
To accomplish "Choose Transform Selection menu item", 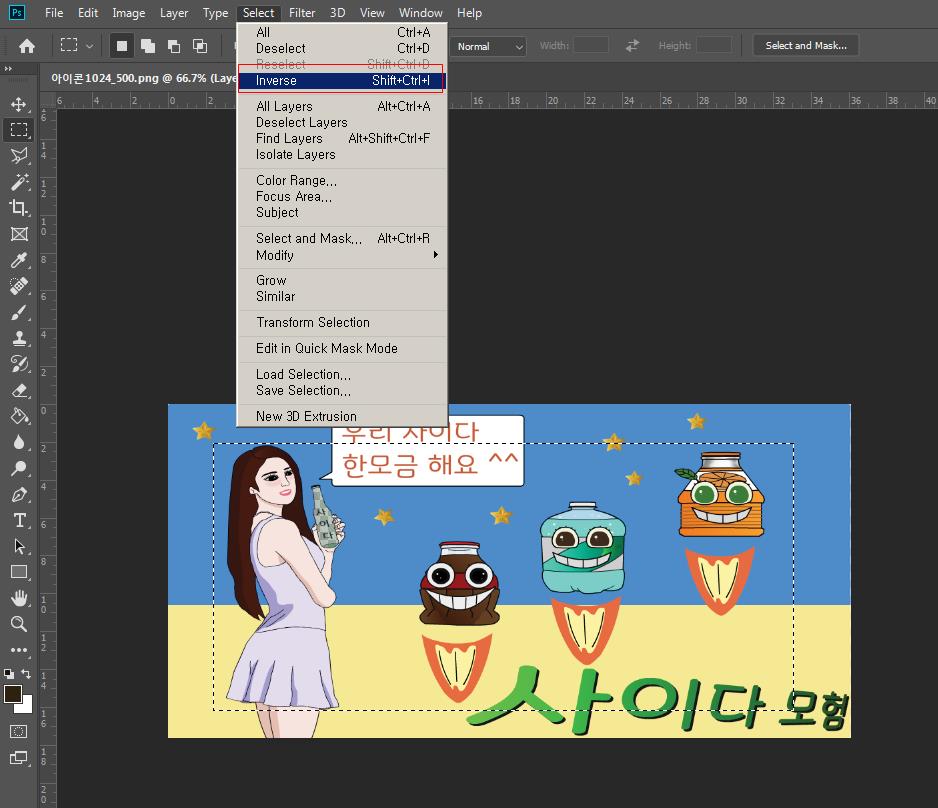I will point(342,322).
